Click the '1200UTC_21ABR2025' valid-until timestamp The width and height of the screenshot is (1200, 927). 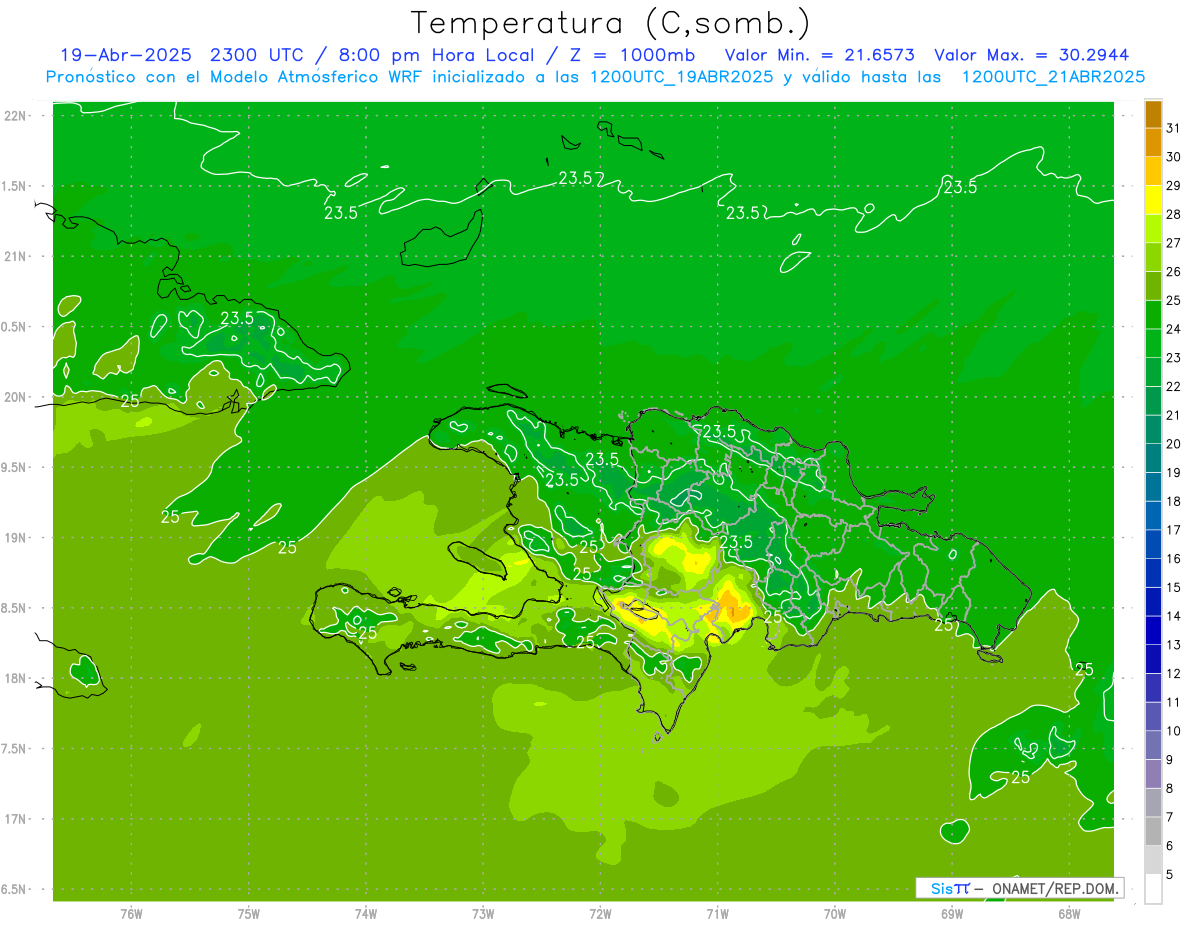click(1052, 77)
